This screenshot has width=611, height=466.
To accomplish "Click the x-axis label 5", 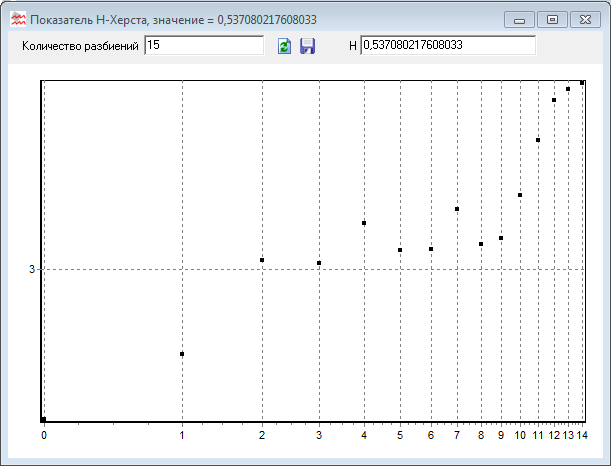I will [x=400, y=435].
